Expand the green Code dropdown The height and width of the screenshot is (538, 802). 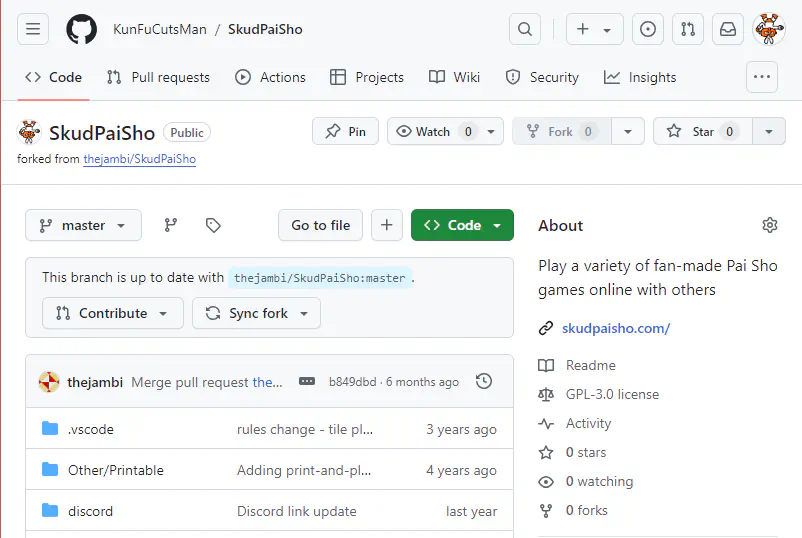462,225
